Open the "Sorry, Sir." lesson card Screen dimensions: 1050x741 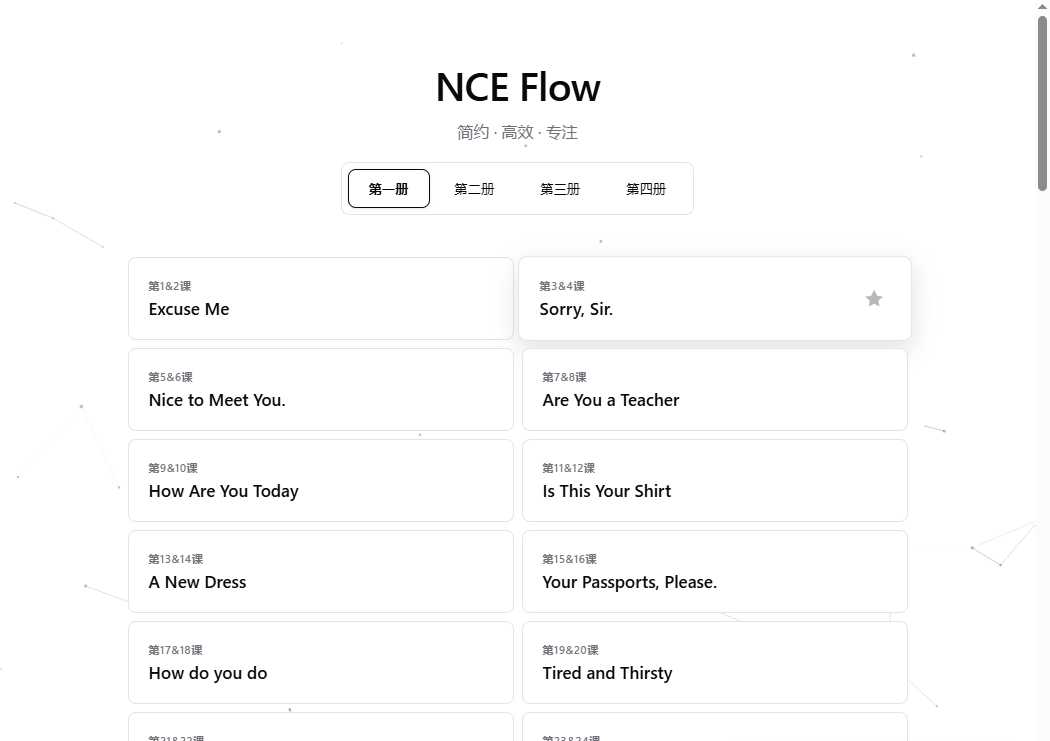tap(680, 298)
